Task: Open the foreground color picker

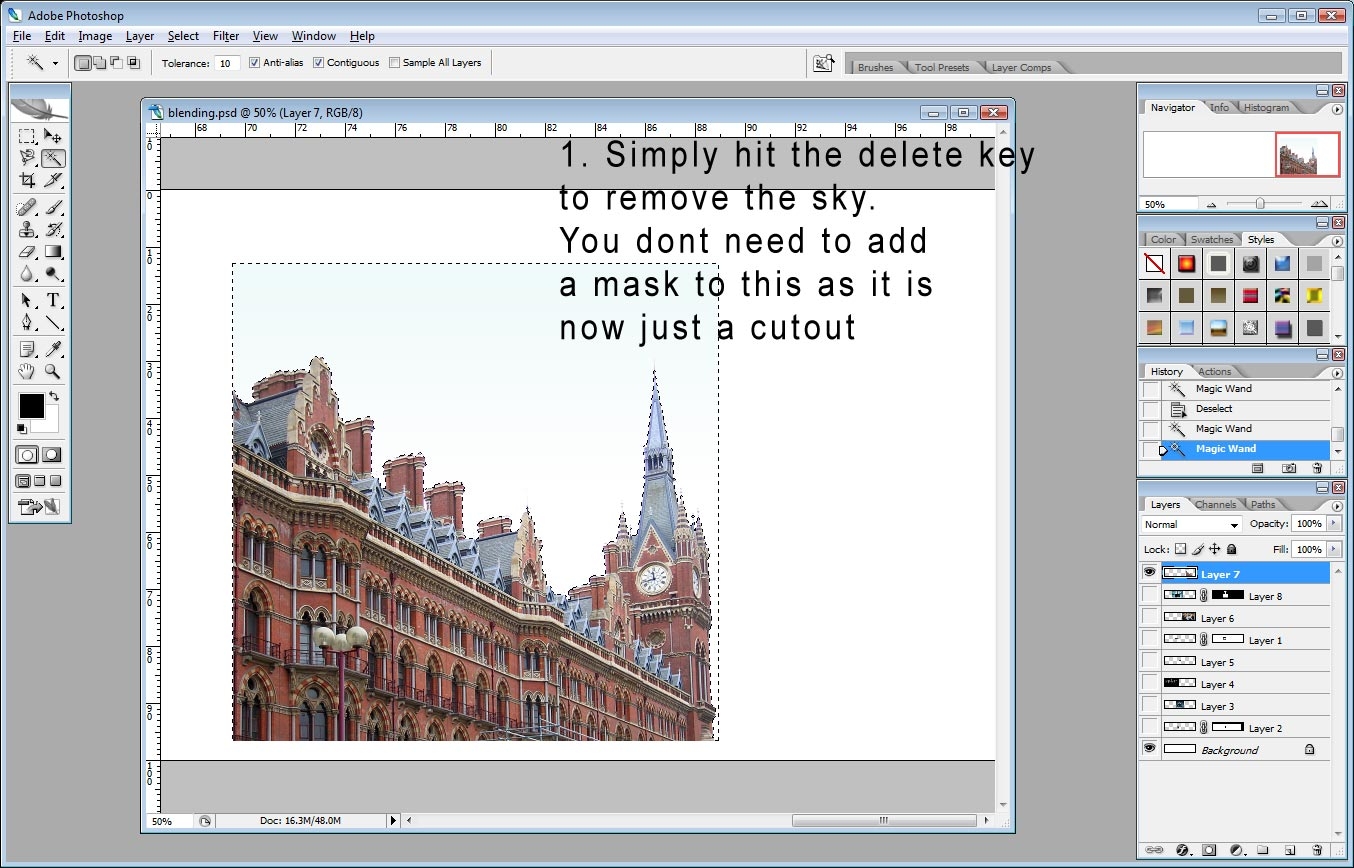Action: 31,406
